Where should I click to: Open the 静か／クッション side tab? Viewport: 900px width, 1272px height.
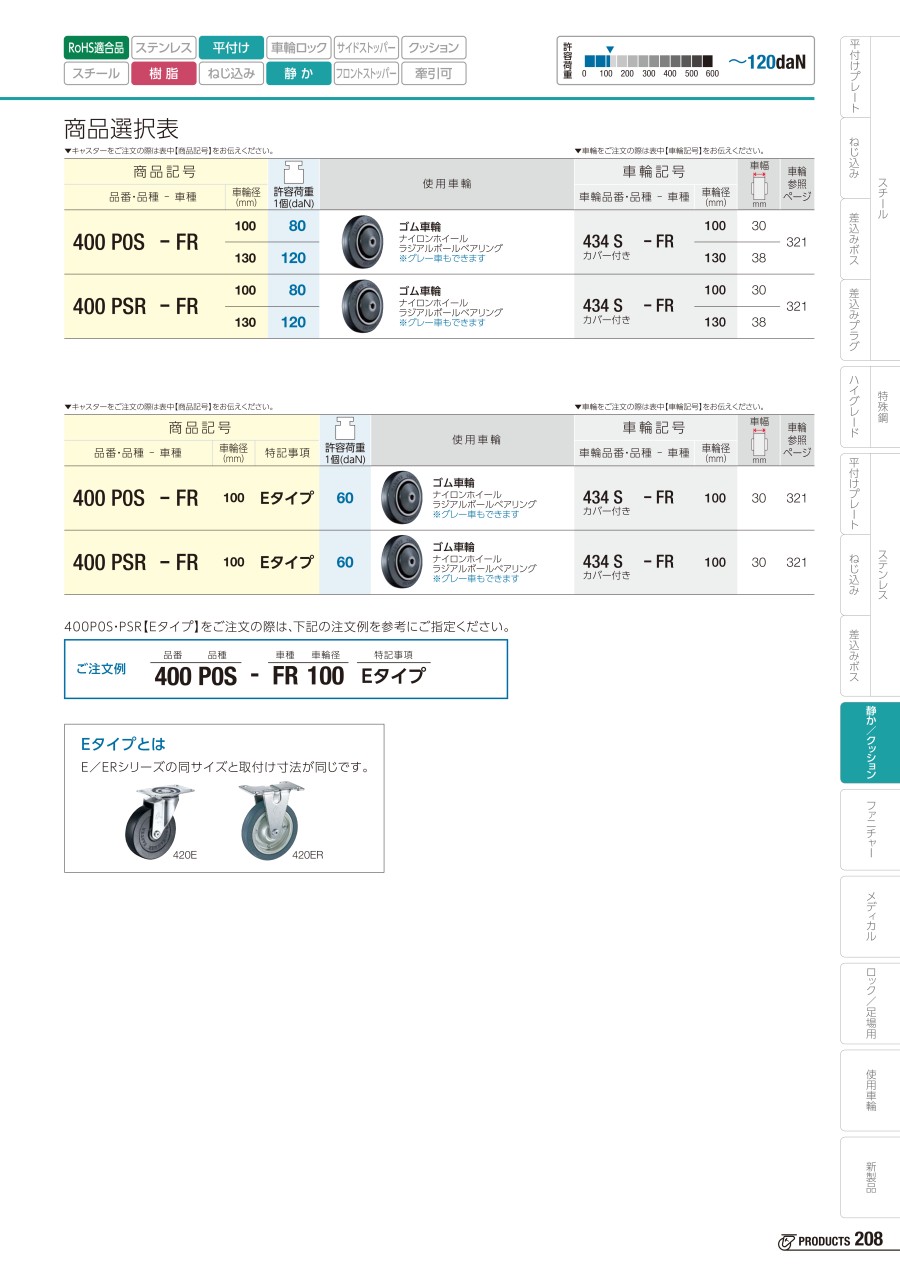(x=870, y=742)
